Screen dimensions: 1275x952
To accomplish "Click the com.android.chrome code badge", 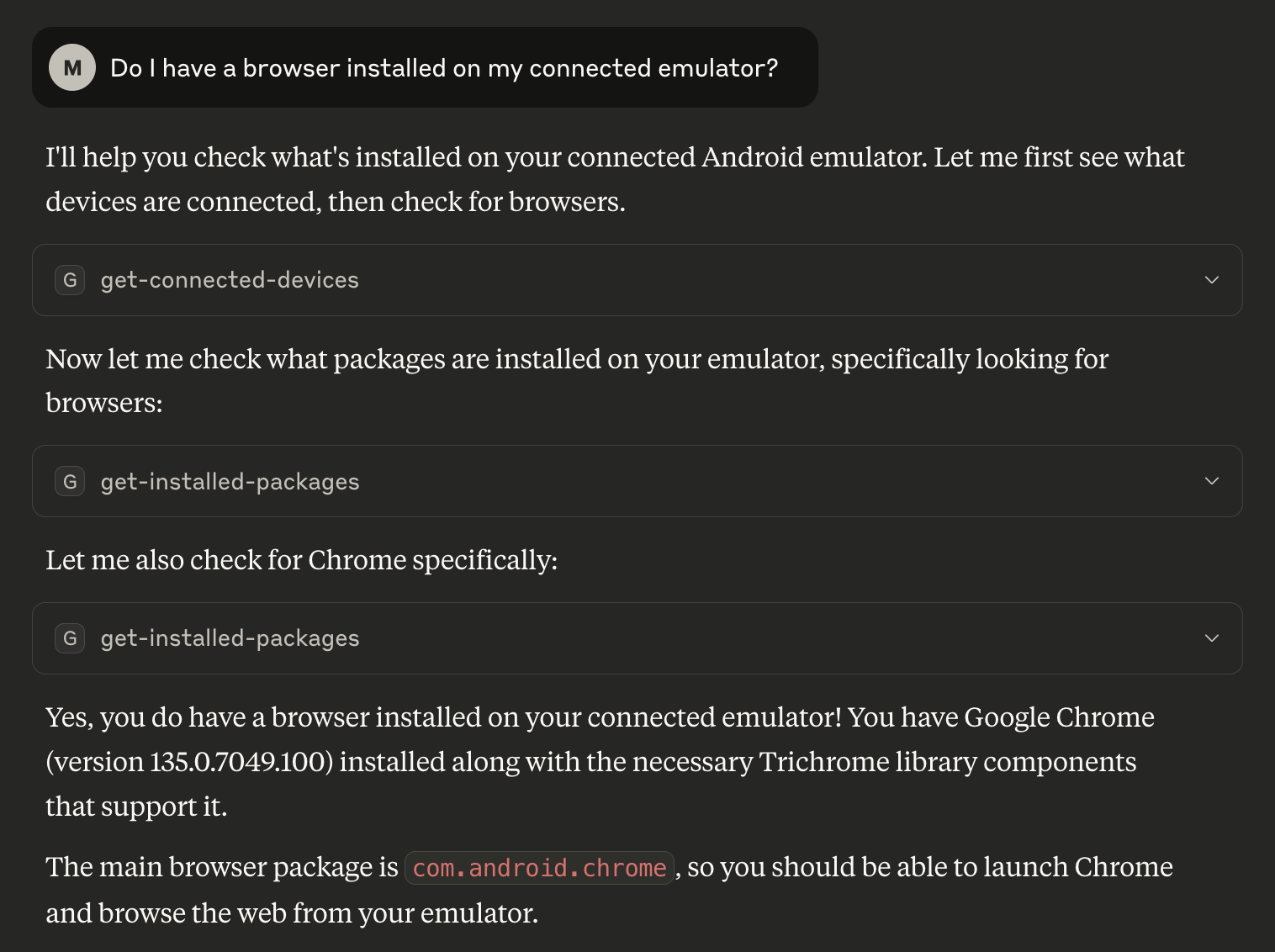I will coord(539,867).
